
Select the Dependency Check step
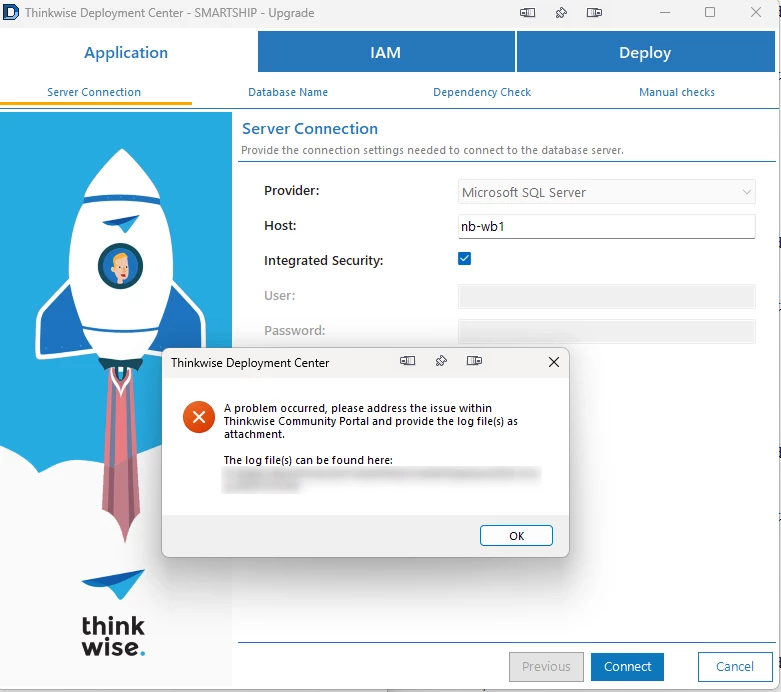[x=482, y=92]
